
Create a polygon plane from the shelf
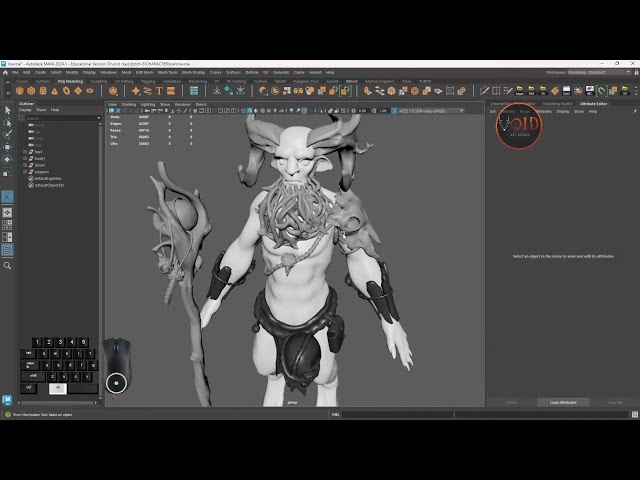point(78,91)
